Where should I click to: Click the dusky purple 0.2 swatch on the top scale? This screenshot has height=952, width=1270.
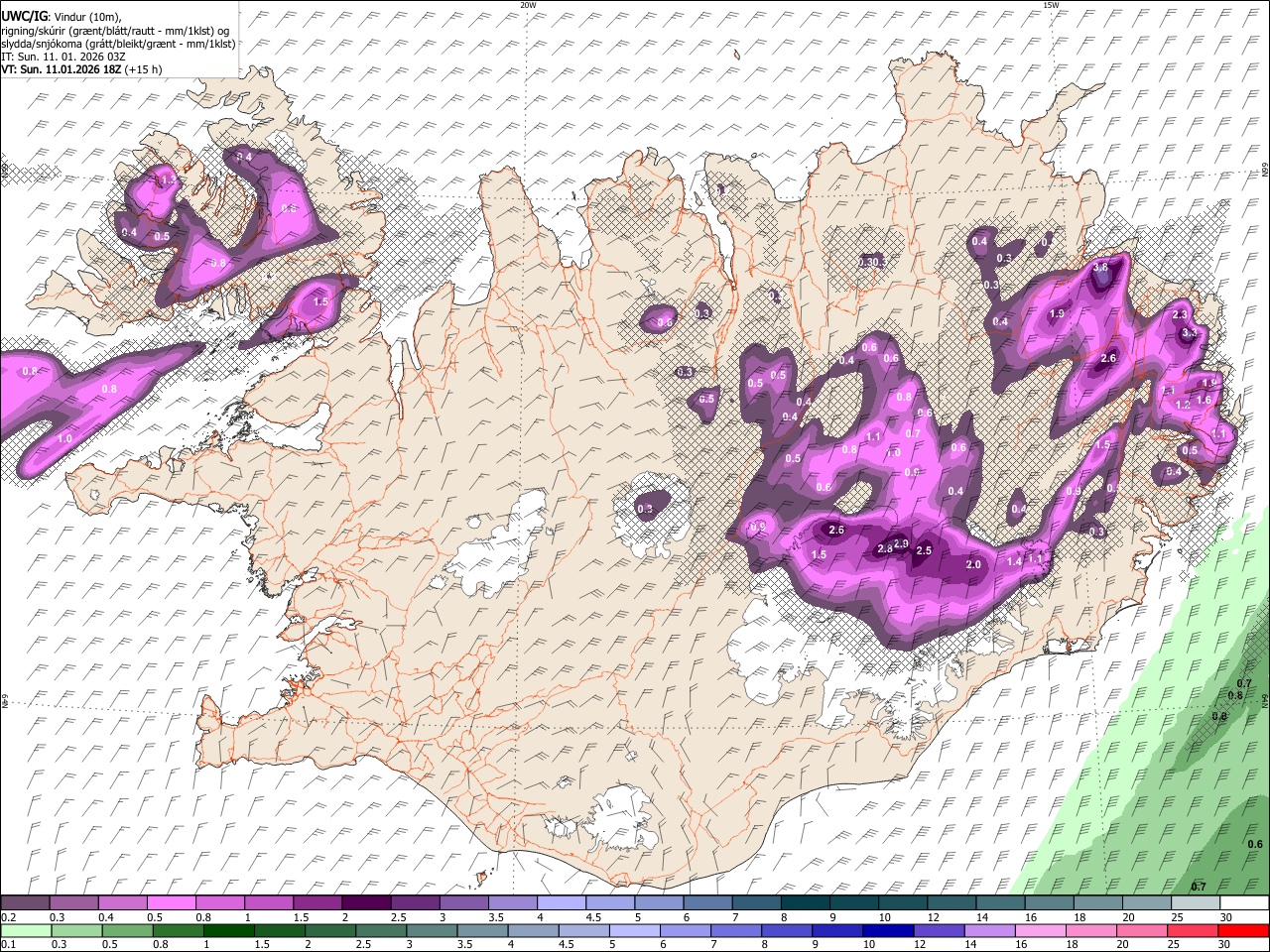[27, 902]
